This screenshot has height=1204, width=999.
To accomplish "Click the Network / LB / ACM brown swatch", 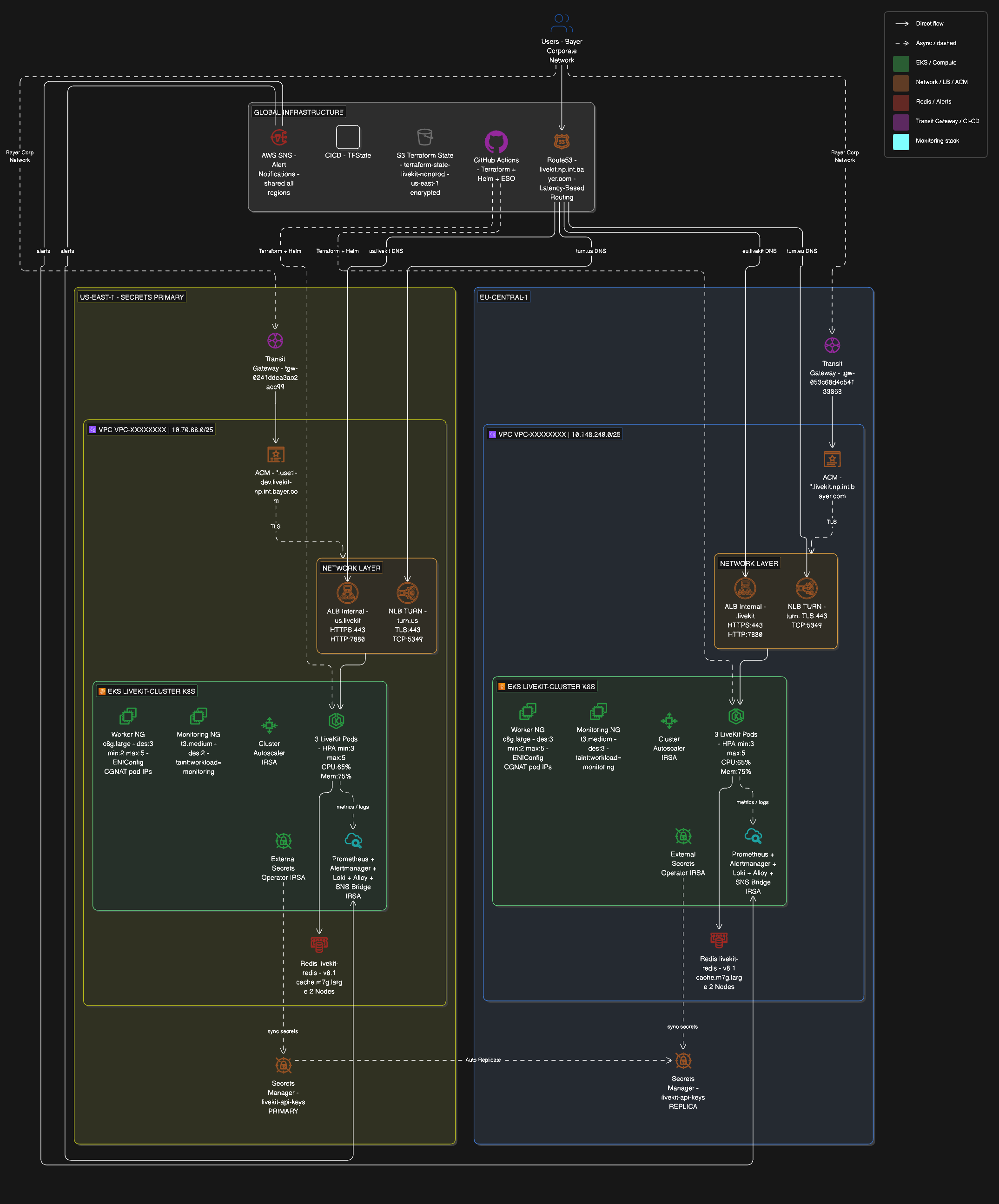I will pyautogui.click(x=901, y=82).
